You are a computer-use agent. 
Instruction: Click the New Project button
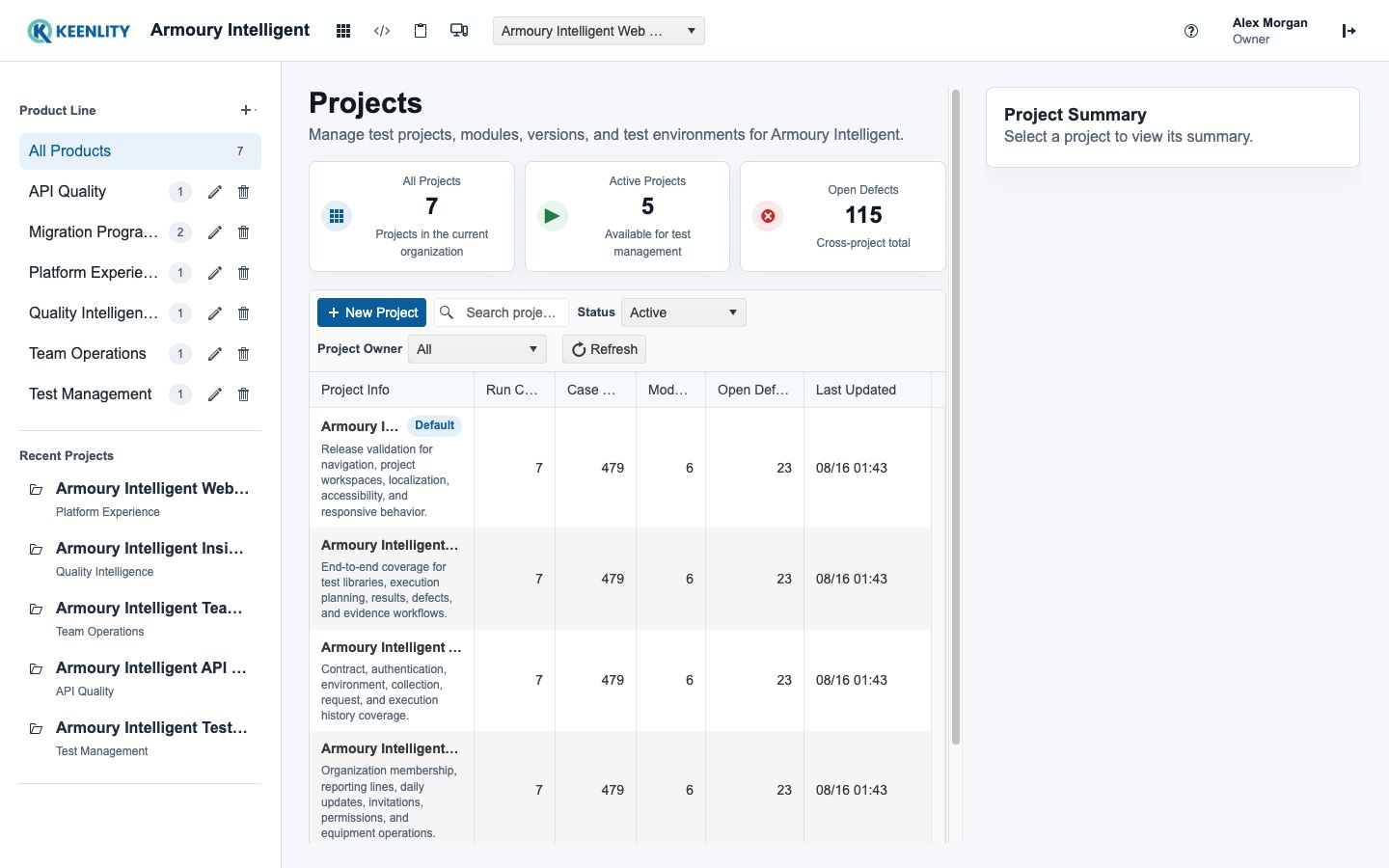371,312
